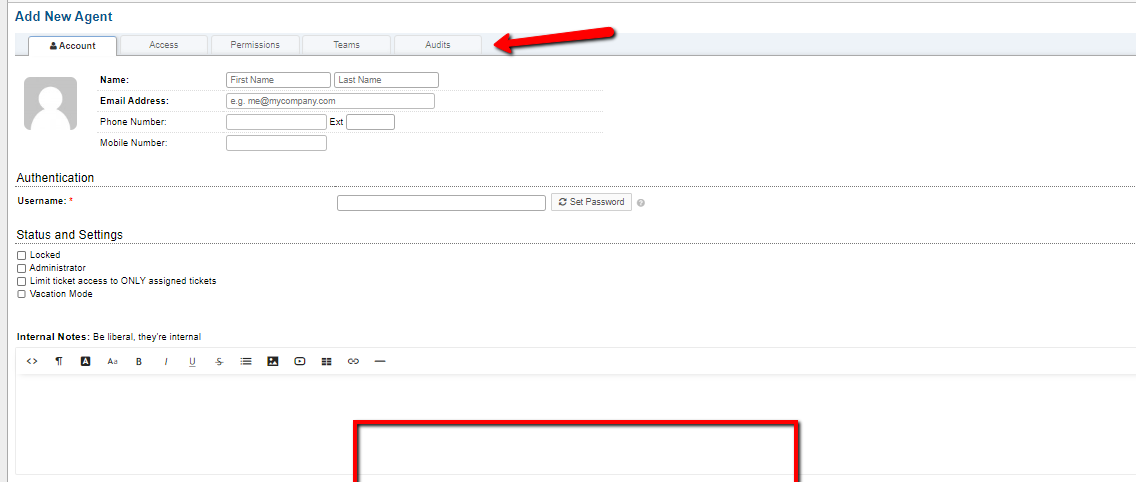
Task: Toggle HTML code view in notes editor
Action: pos(32,361)
